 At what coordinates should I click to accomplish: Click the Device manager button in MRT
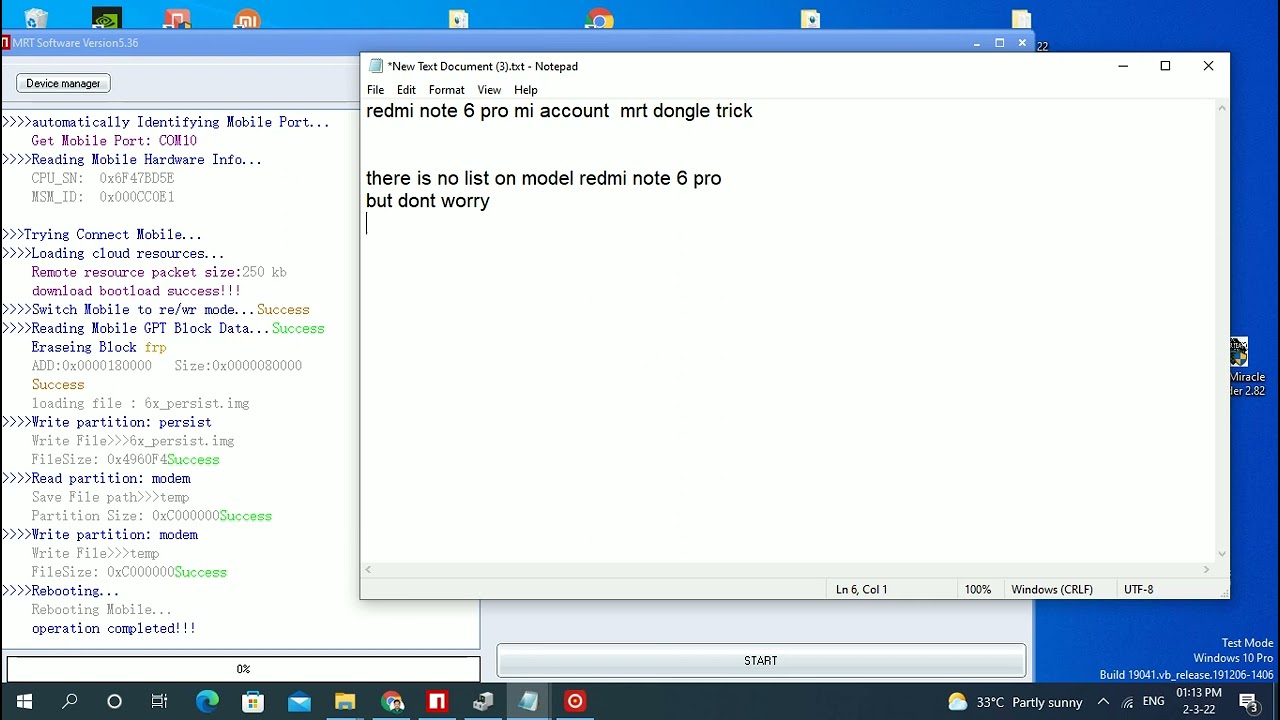click(x=63, y=83)
